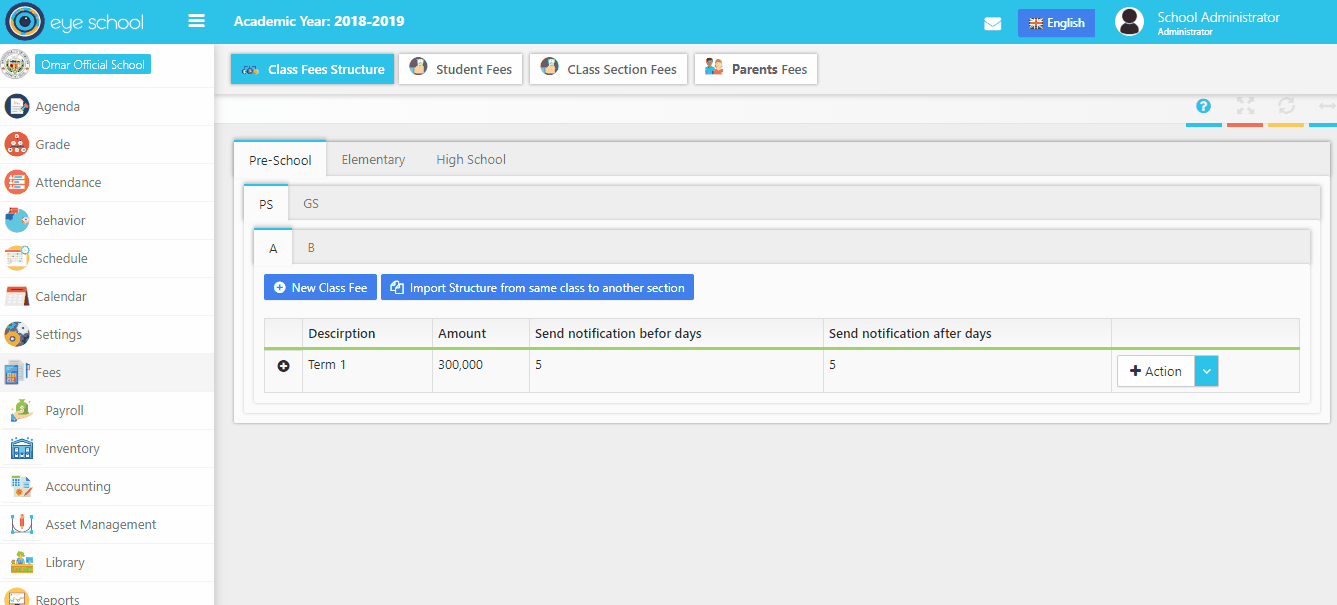Image resolution: width=1337 pixels, height=605 pixels.
Task: Open the Action dropdown arrow for Term 1
Action: point(1207,371)
